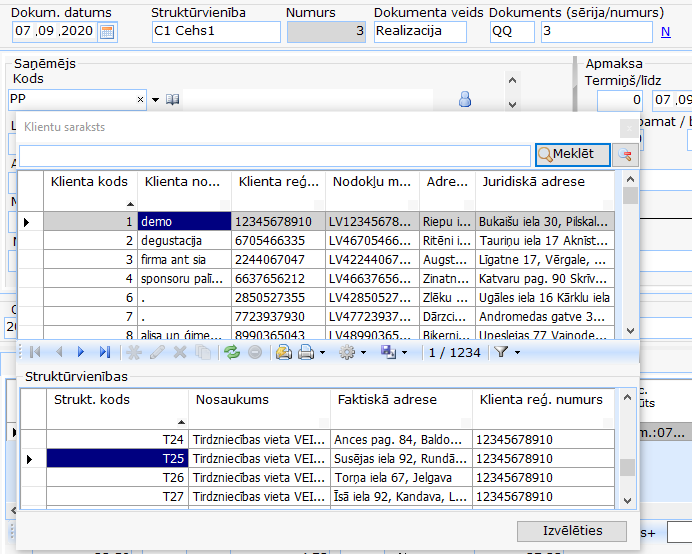Go to first record in navigator

click(x=35, y=352)
